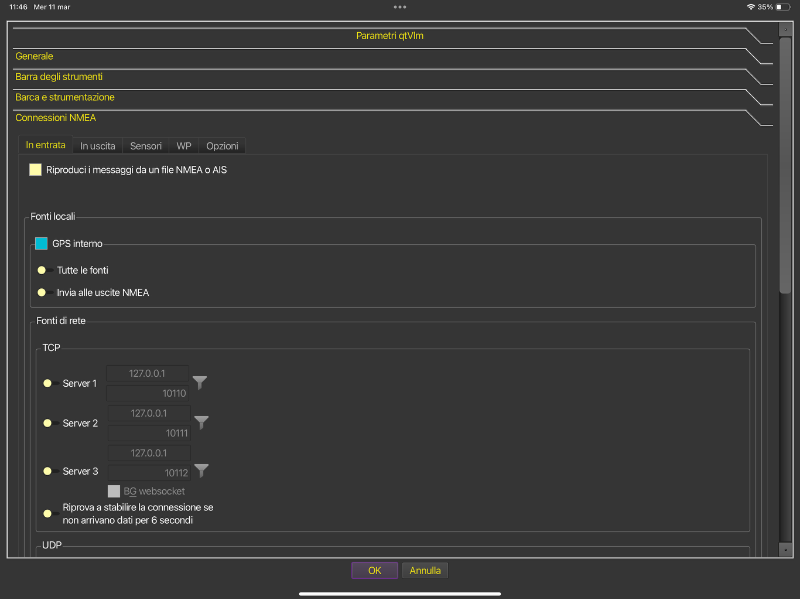The height and width of the screenshot is (599, 800).
Task: Tap the battery indicator in status bar
Action: [783, 6]
